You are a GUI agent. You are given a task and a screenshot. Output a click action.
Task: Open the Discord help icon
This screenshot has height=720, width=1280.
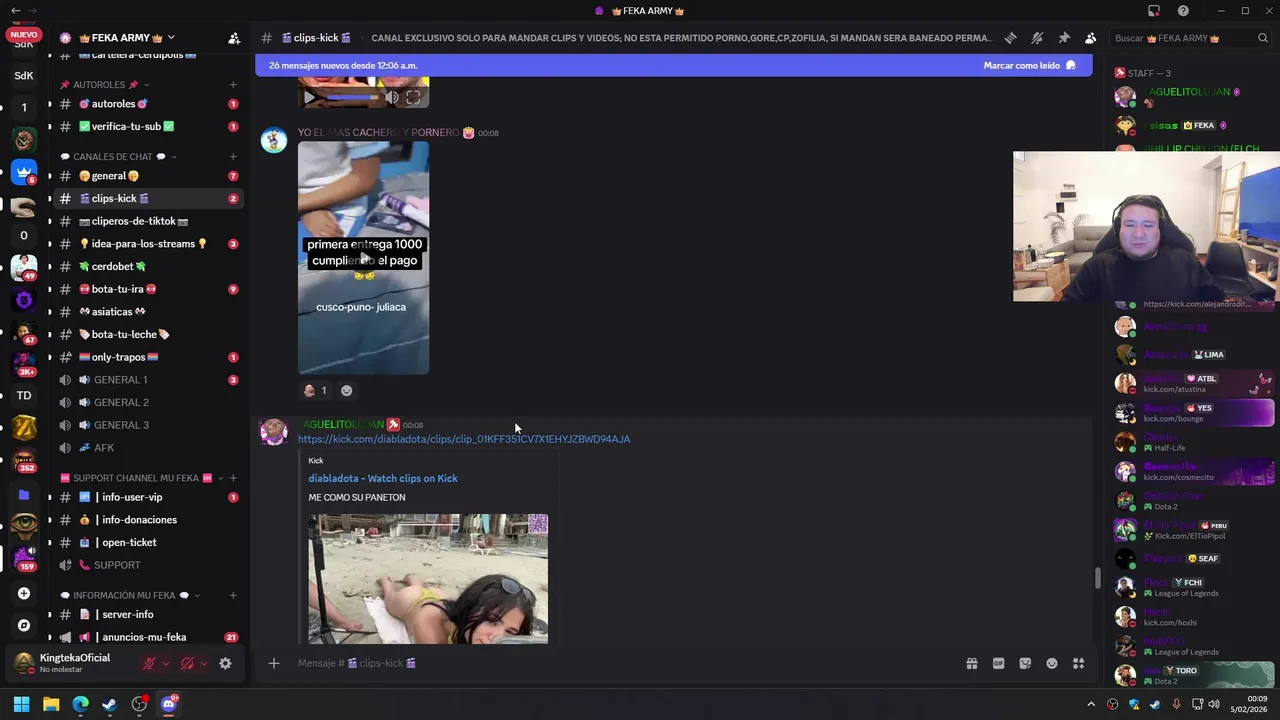pyautogui.click(x=1183, y=11)
